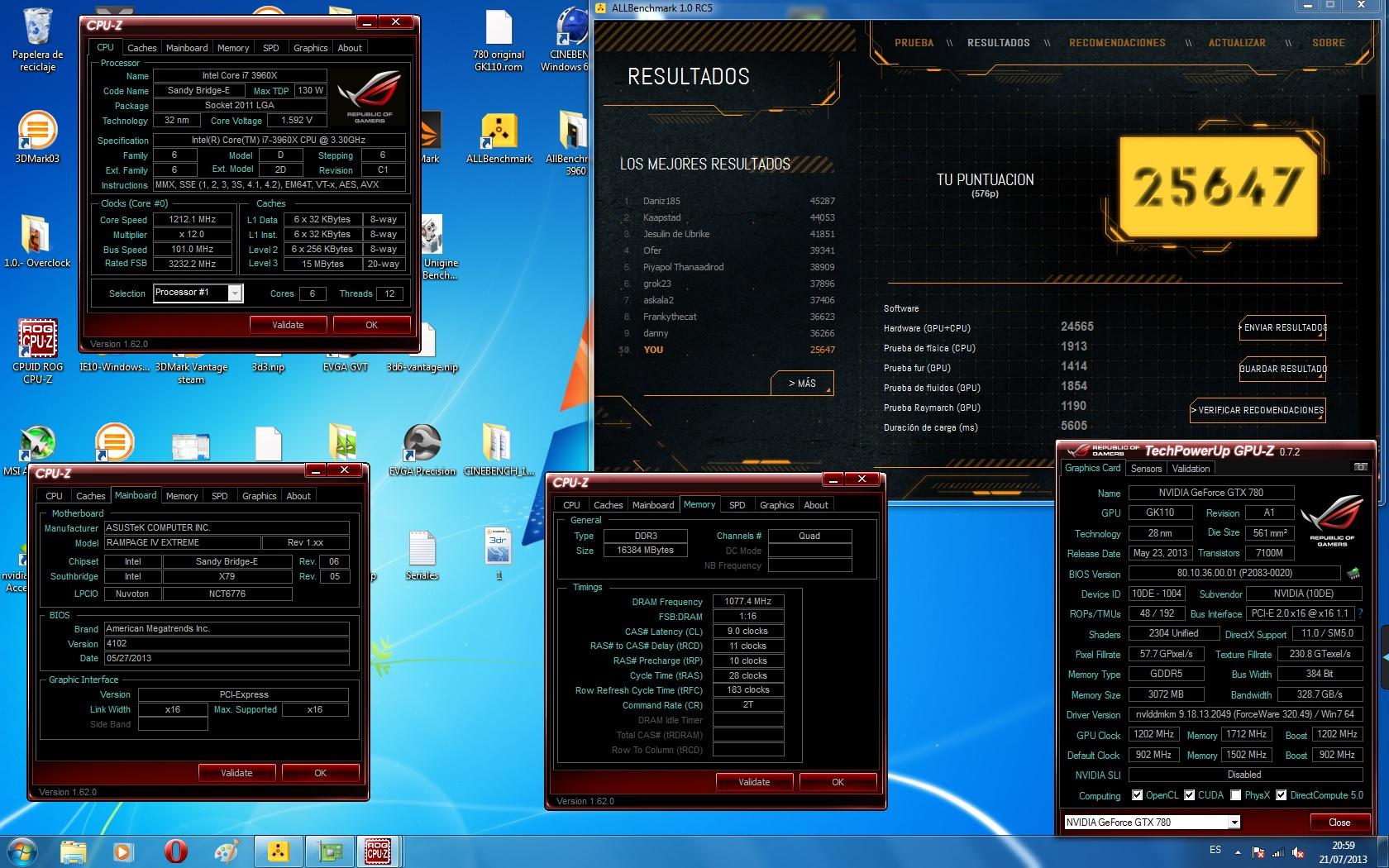
Task: Click Validate in the Core i7 3960X CPU-Z window
Action: click(288, 325)
